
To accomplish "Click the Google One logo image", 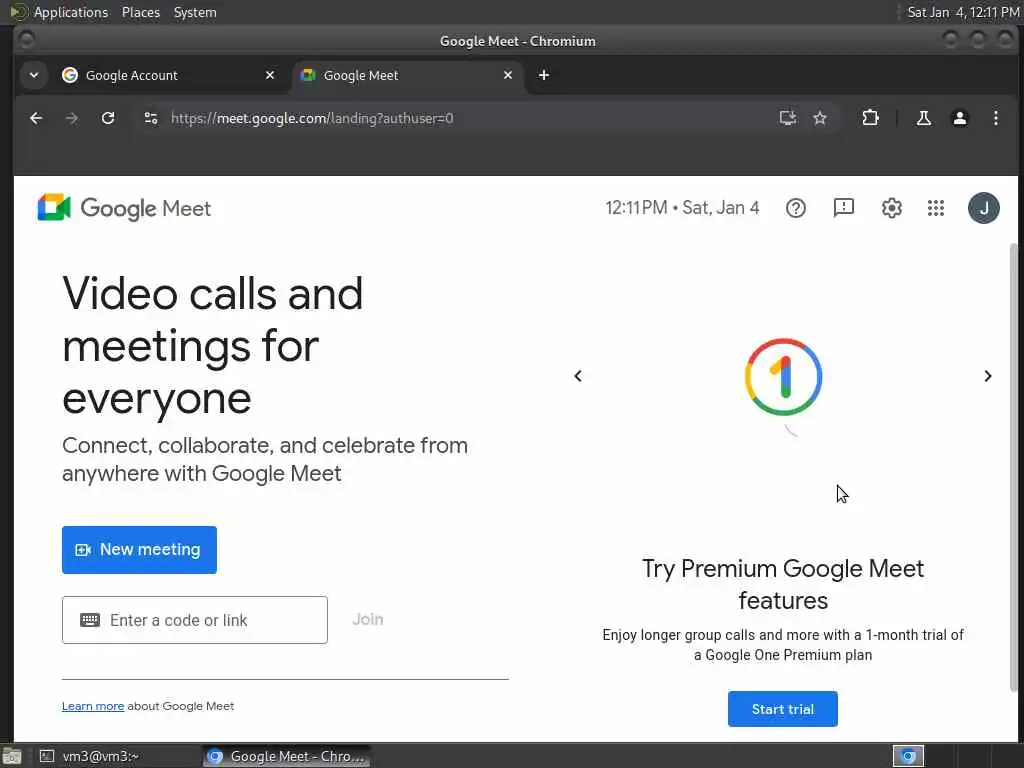I will [783, 377].
